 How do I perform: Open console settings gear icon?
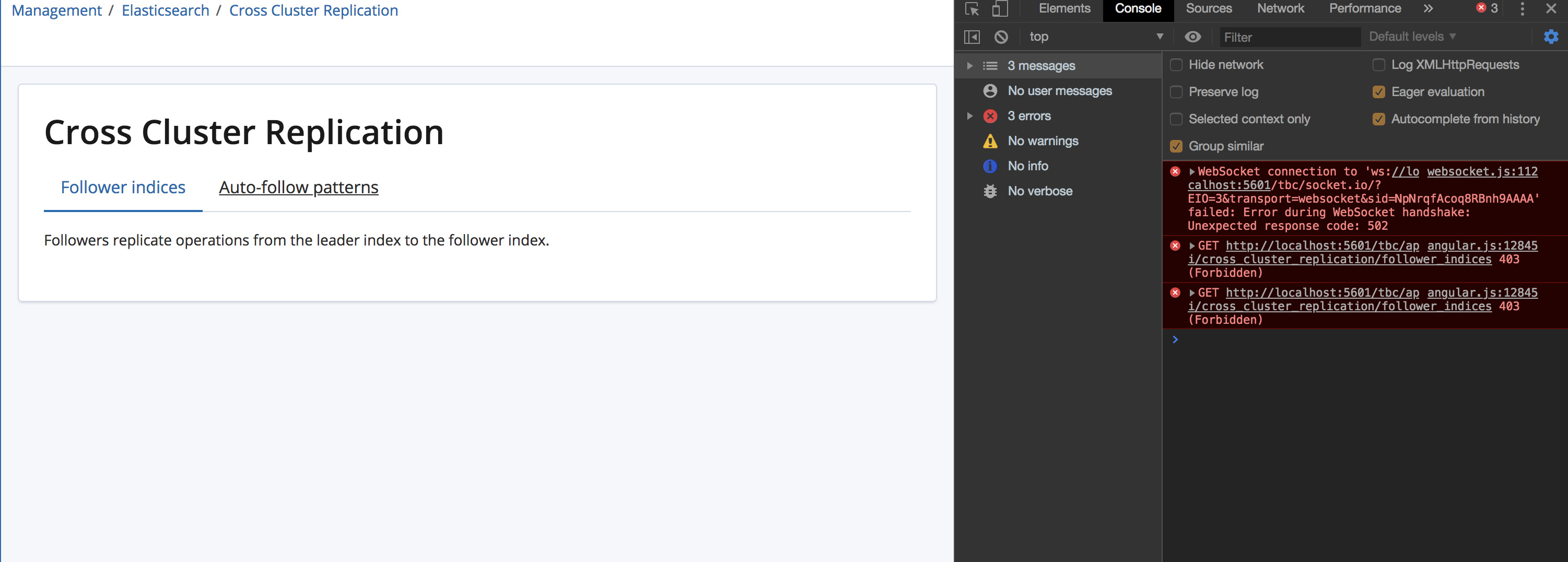coord(1552,37)
